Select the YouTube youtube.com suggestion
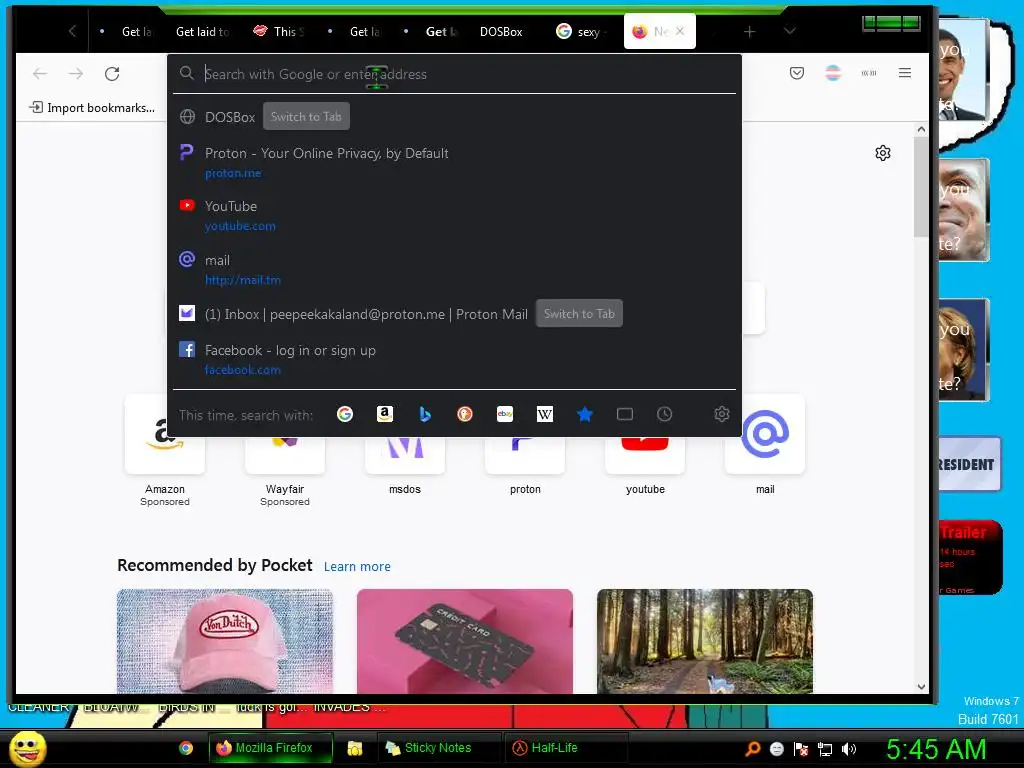Viewport: 1024px width, 768px height. pyautogui.click(x=455, y=216)
